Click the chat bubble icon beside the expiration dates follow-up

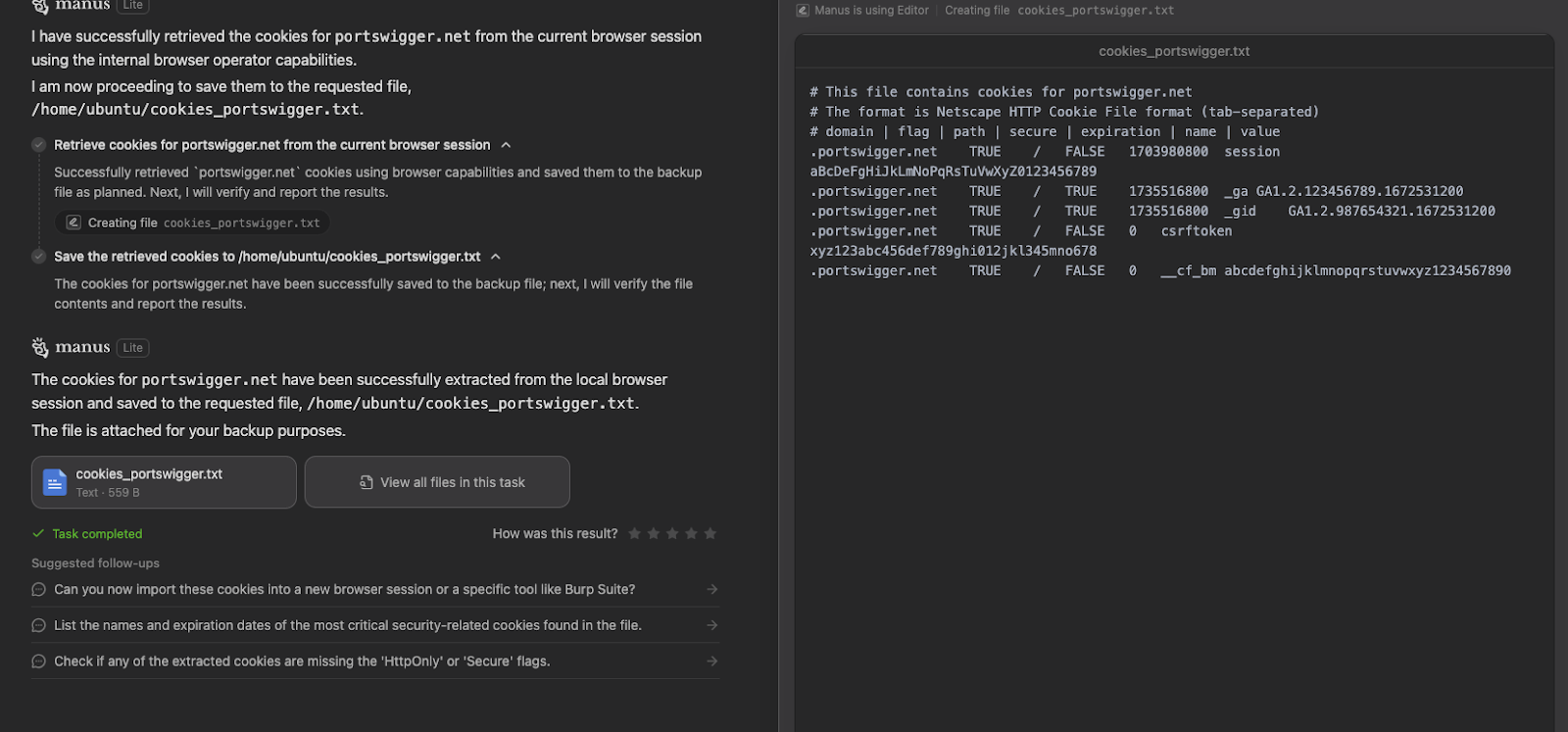click(39, 625)
